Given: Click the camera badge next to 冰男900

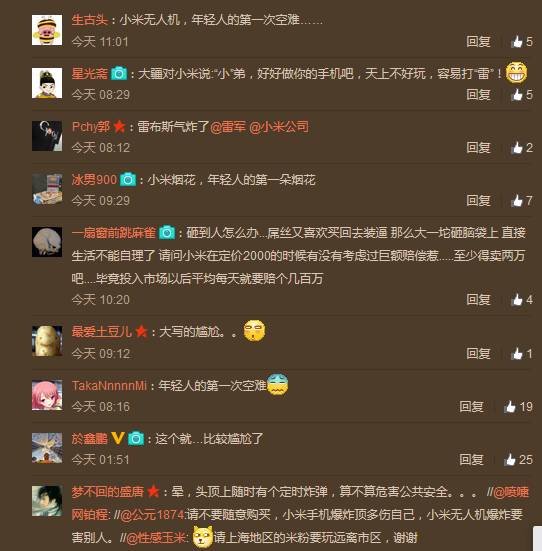Looking at the screenshot, I should coord(128,180).
